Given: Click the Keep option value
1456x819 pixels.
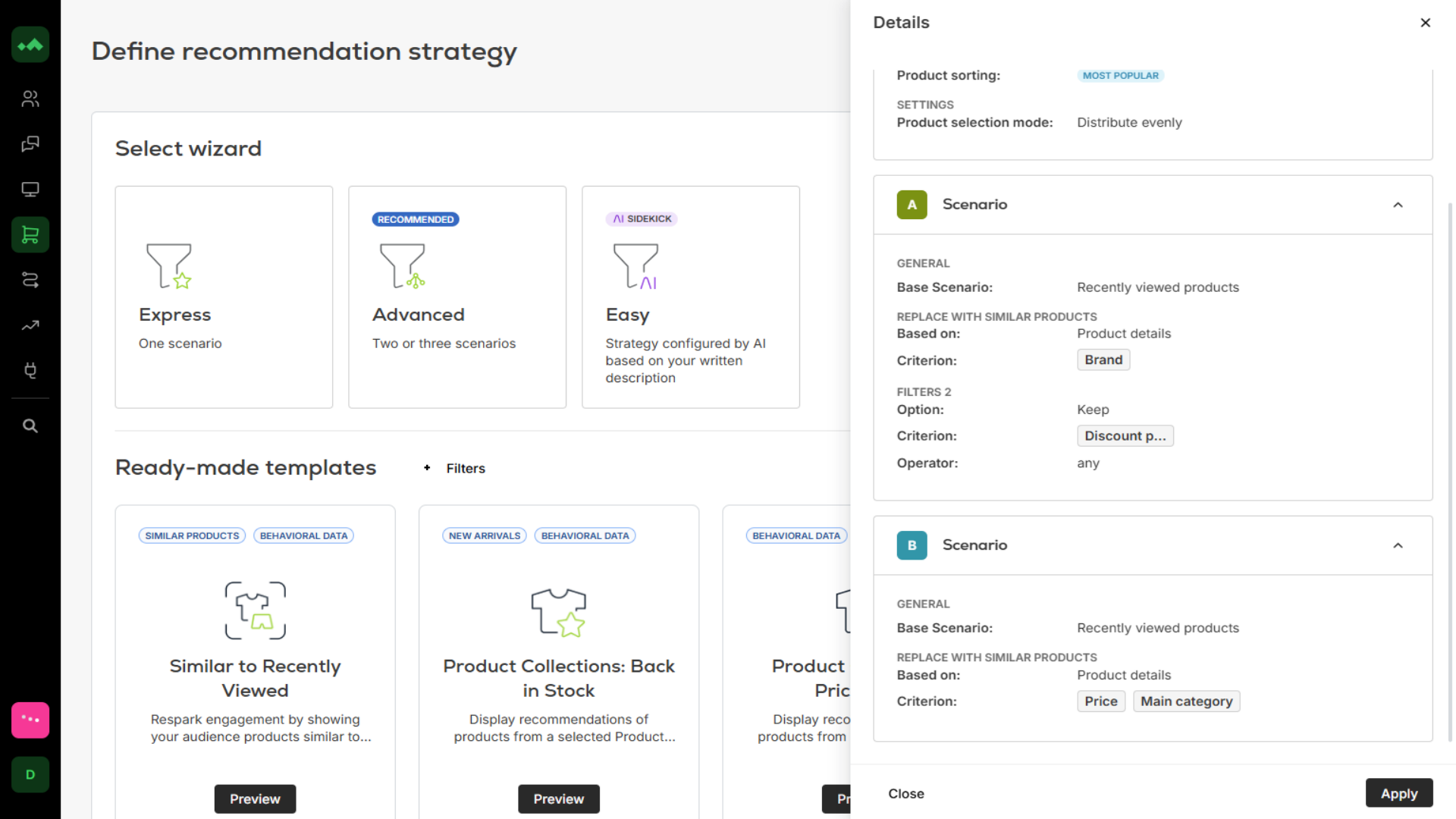Looking at the screenshot, I should [1093, 409].
